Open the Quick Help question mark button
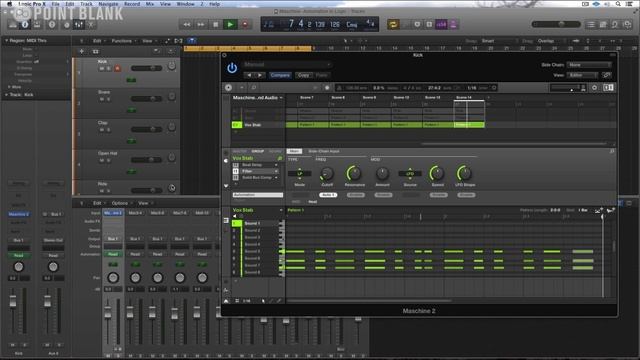640x360 pixels. point(52,24)
